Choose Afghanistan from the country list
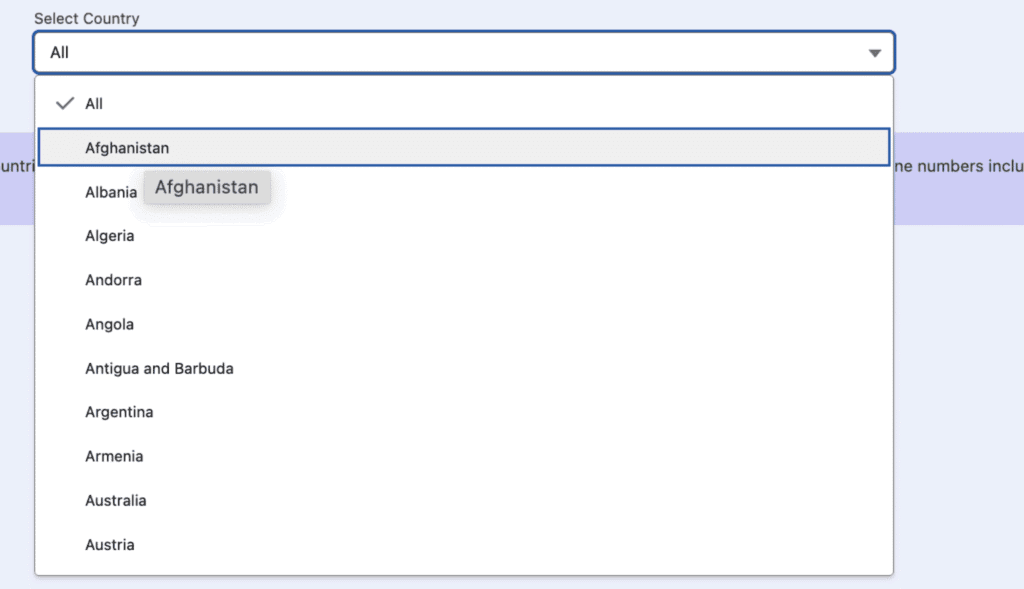 (x=127, y=148)
